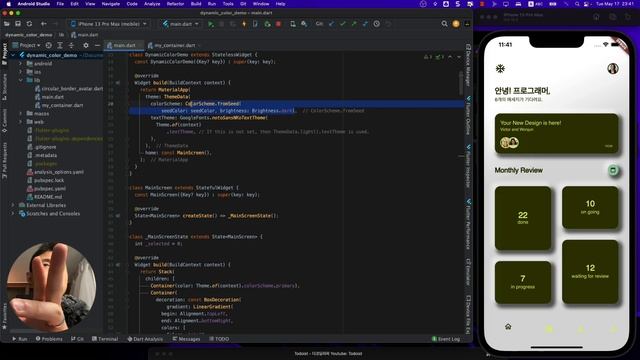Tap green calendar button beside Monthly Review
The height and width of the screenshot is (360, 640).
click(x=613, y=170)
